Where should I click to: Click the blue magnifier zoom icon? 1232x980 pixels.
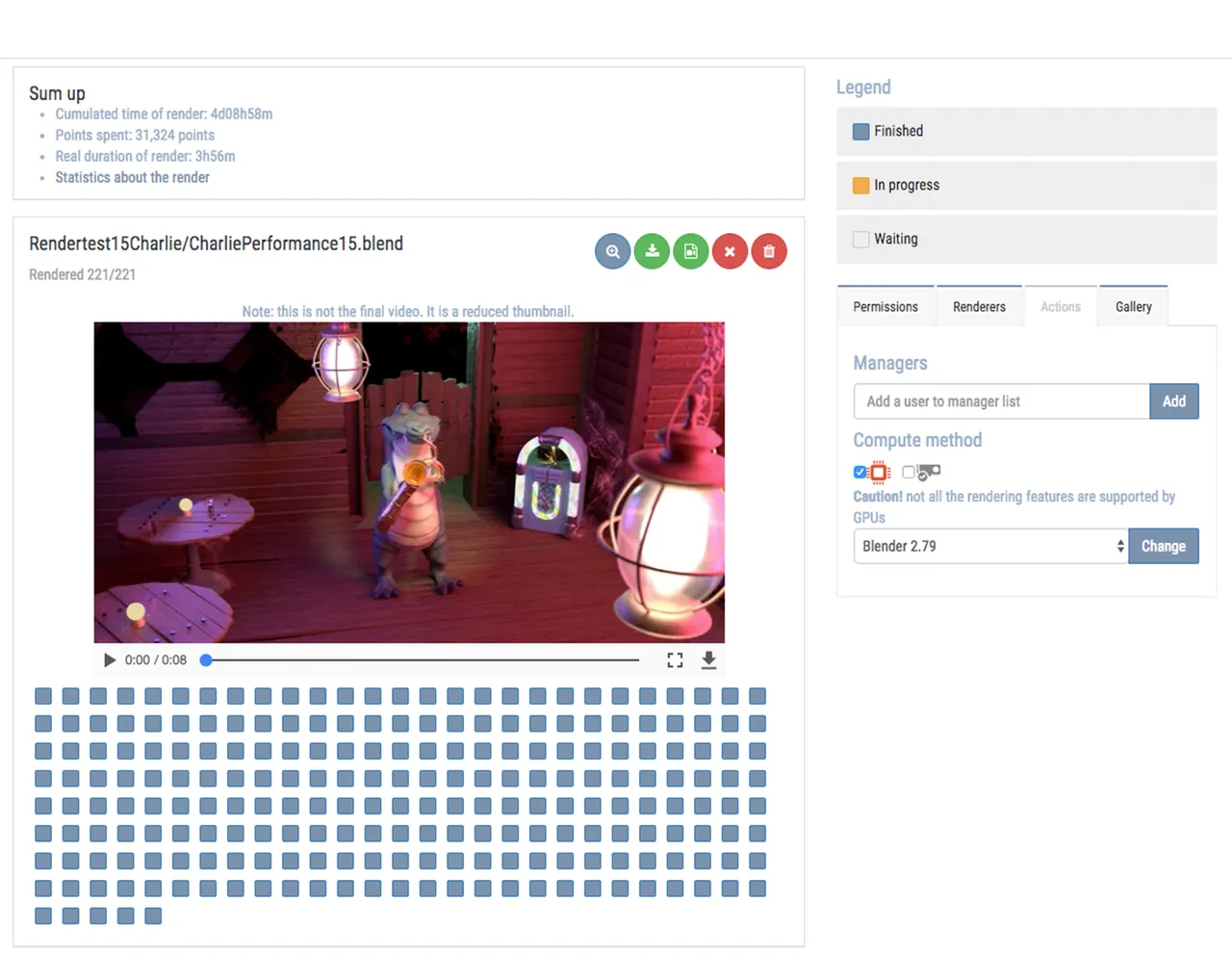pos(613,251)
